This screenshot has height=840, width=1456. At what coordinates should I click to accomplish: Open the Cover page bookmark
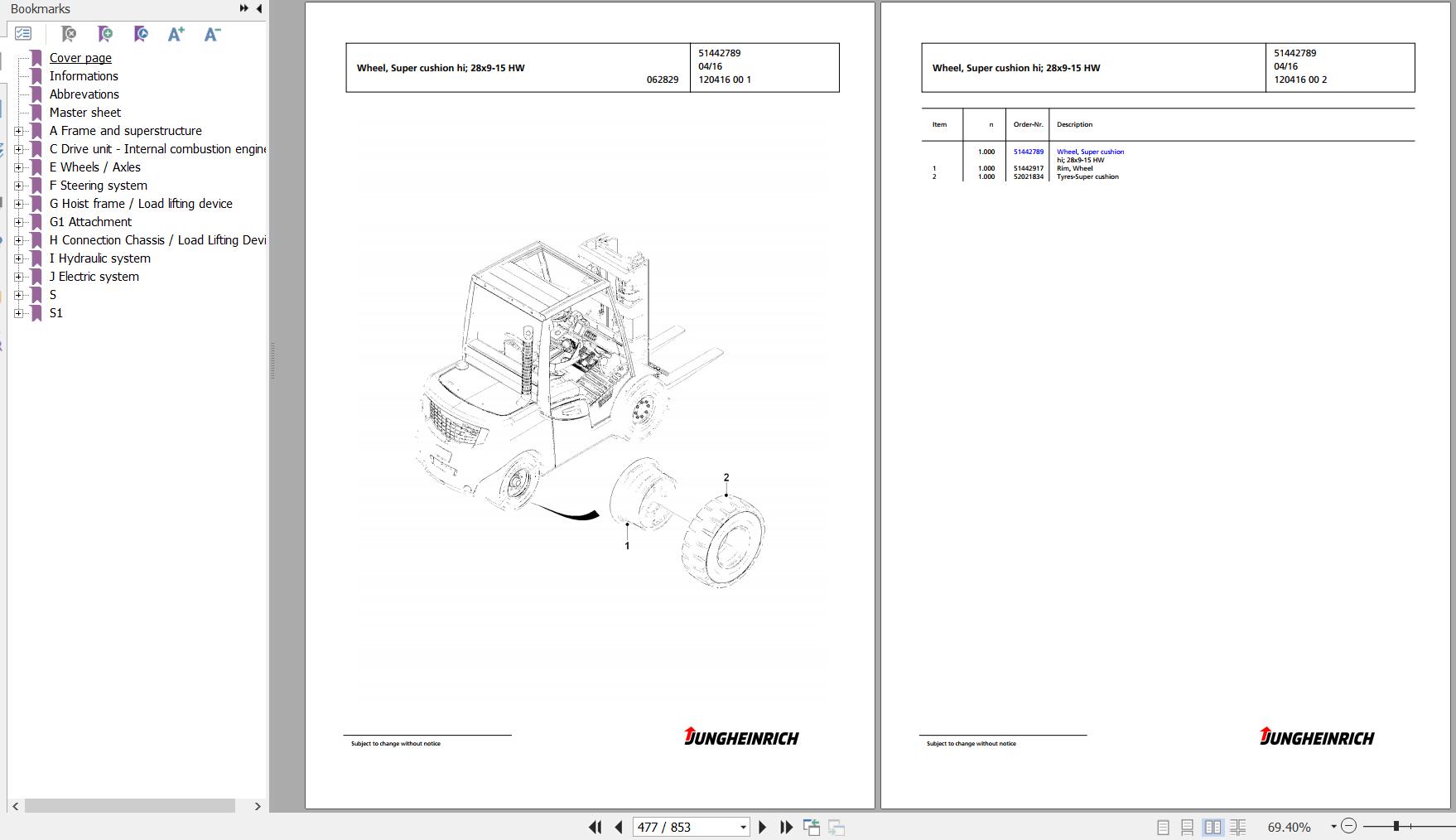point(80,58)
